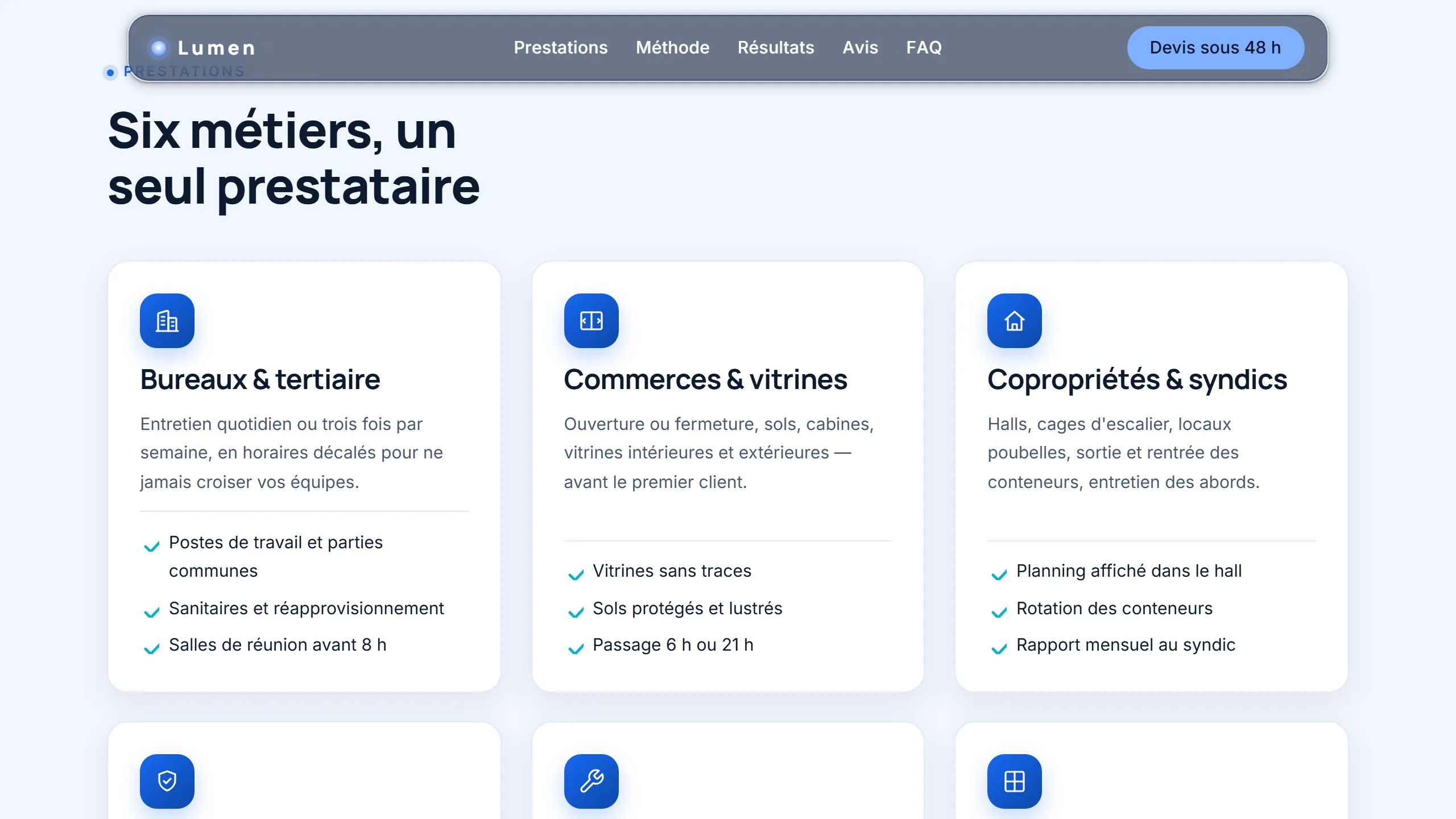The width and height of the screenshot is (1456, 819).
Task: Click checkmark beside Postes de travail et parties communes
Action: (151, 547)
